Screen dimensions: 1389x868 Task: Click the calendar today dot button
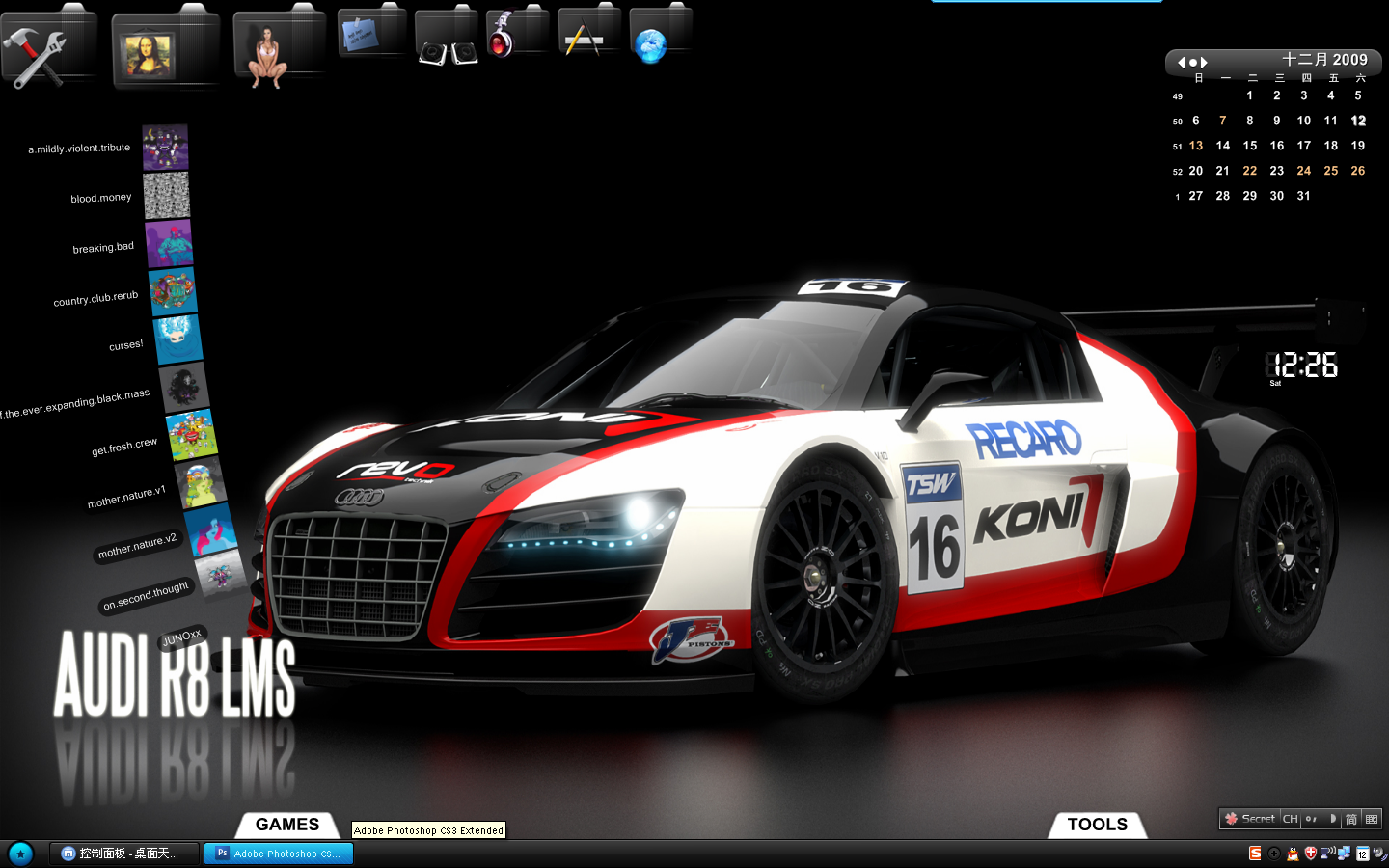pos(1192,63)
